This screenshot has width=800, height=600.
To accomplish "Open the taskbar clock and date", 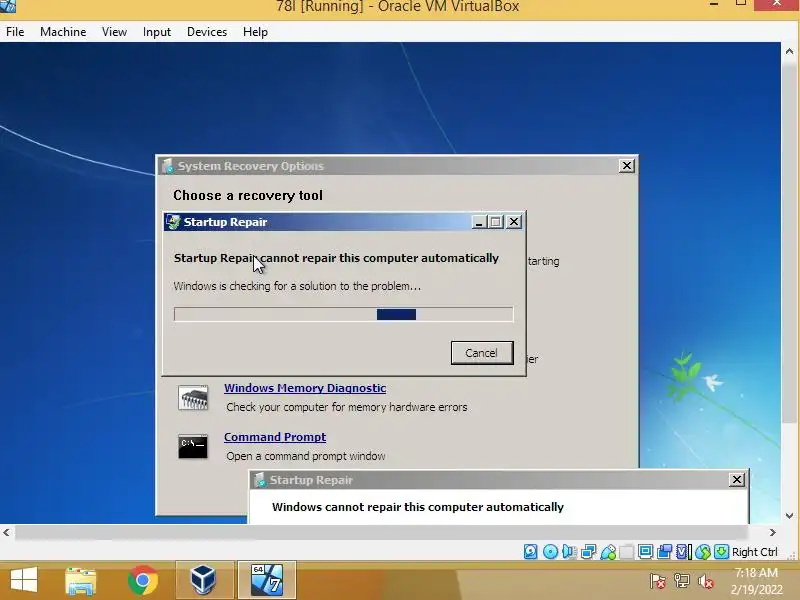I will click(756, 581).
